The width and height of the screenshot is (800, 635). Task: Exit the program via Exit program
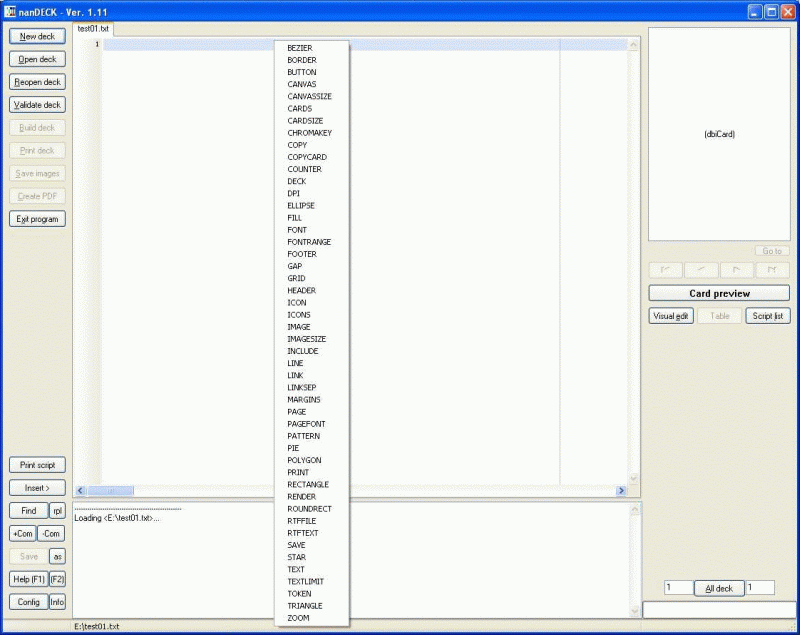point(37,219)
